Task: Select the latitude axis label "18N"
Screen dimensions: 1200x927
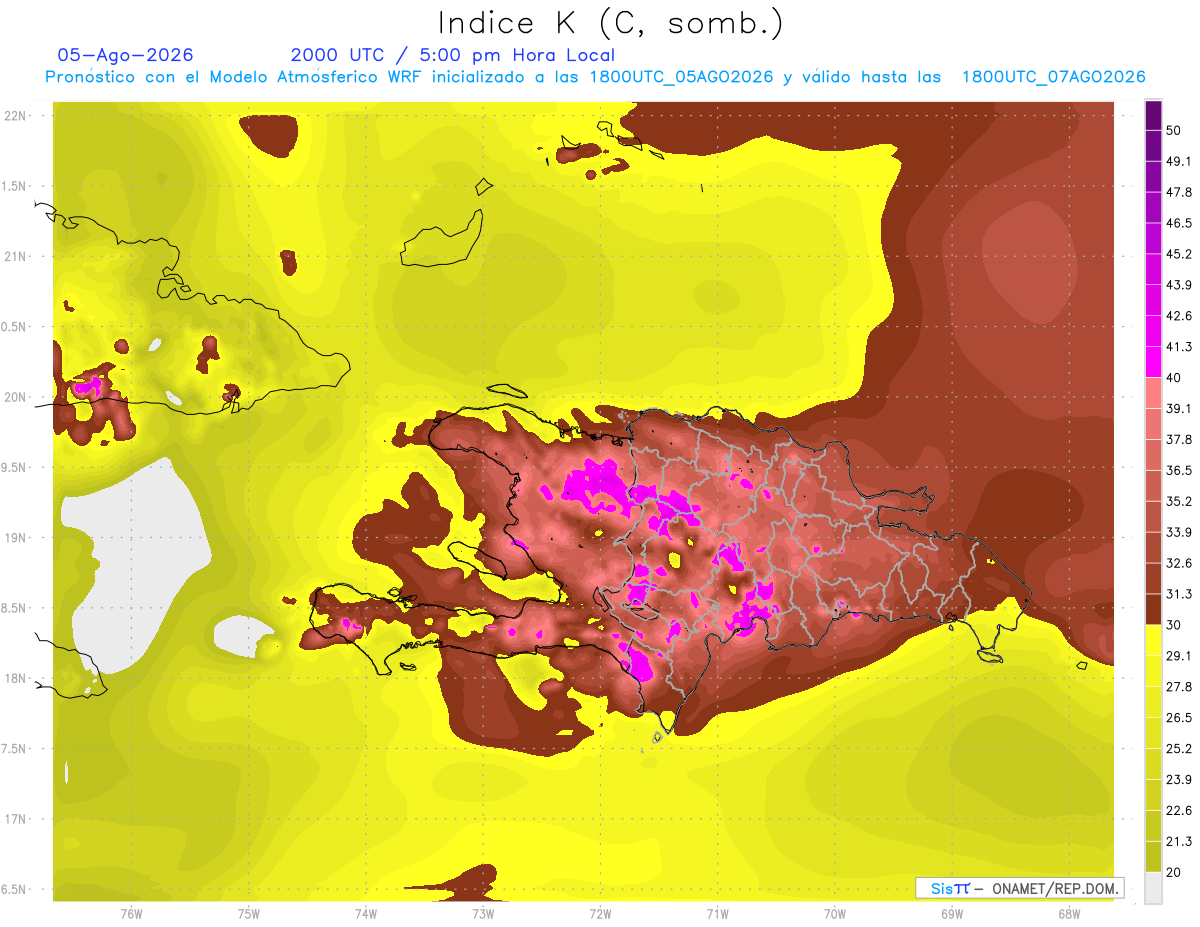Action: click(x=16, y=678)
